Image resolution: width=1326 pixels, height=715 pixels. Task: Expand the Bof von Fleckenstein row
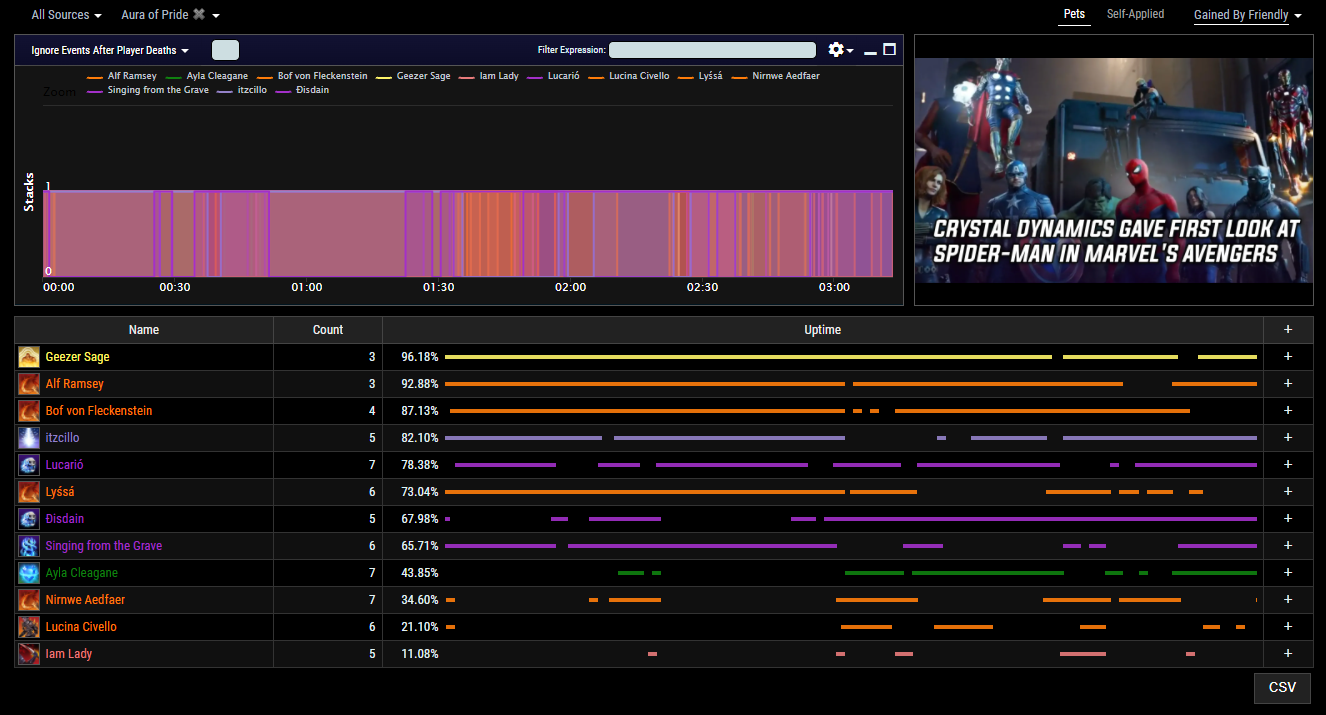click(1288, 411)
